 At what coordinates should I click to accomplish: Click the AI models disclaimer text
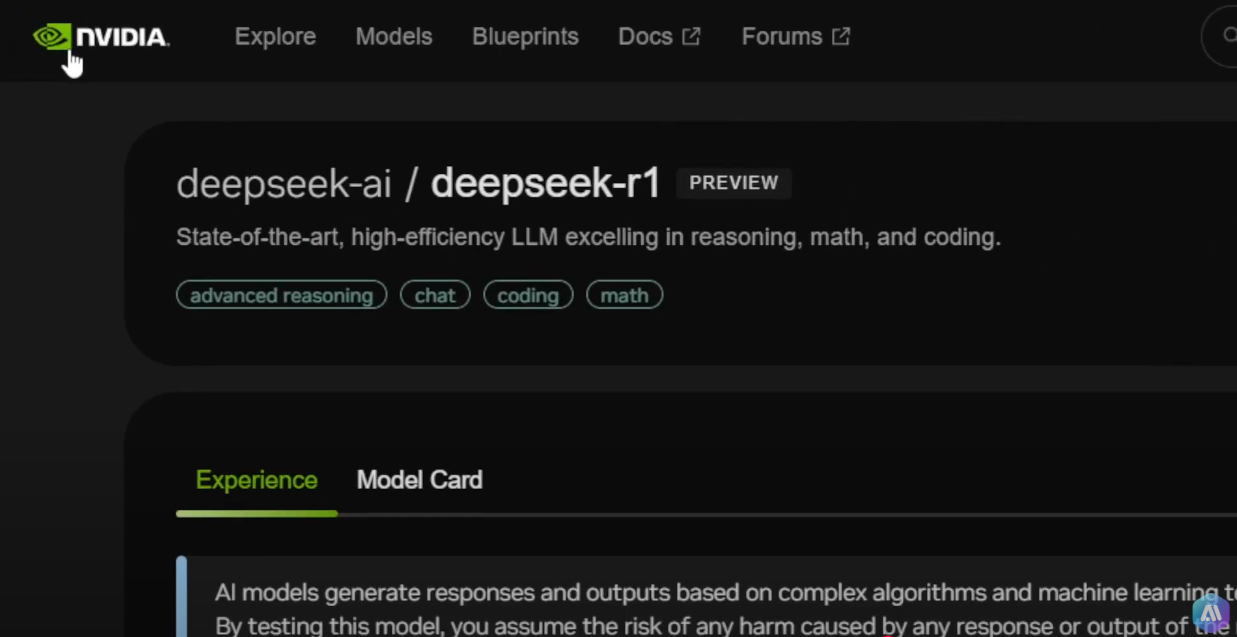725,609
